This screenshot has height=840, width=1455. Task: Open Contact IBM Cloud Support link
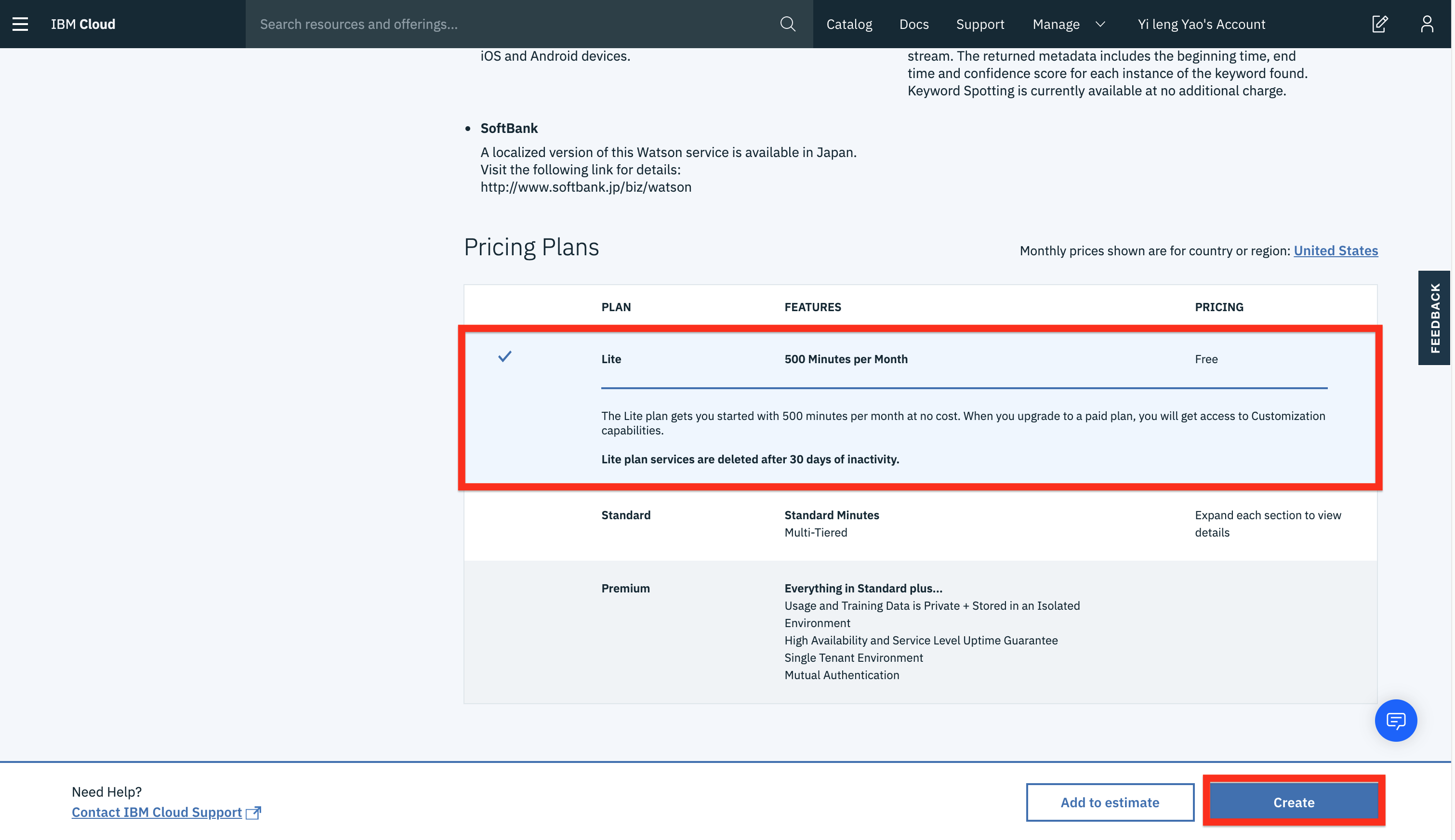tap(157, 813)
